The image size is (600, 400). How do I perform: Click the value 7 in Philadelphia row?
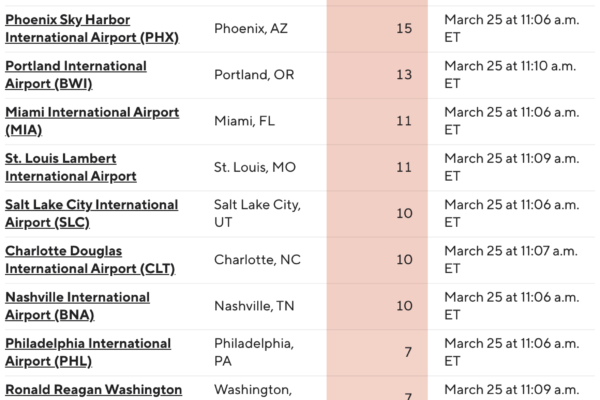coord(408,352)
